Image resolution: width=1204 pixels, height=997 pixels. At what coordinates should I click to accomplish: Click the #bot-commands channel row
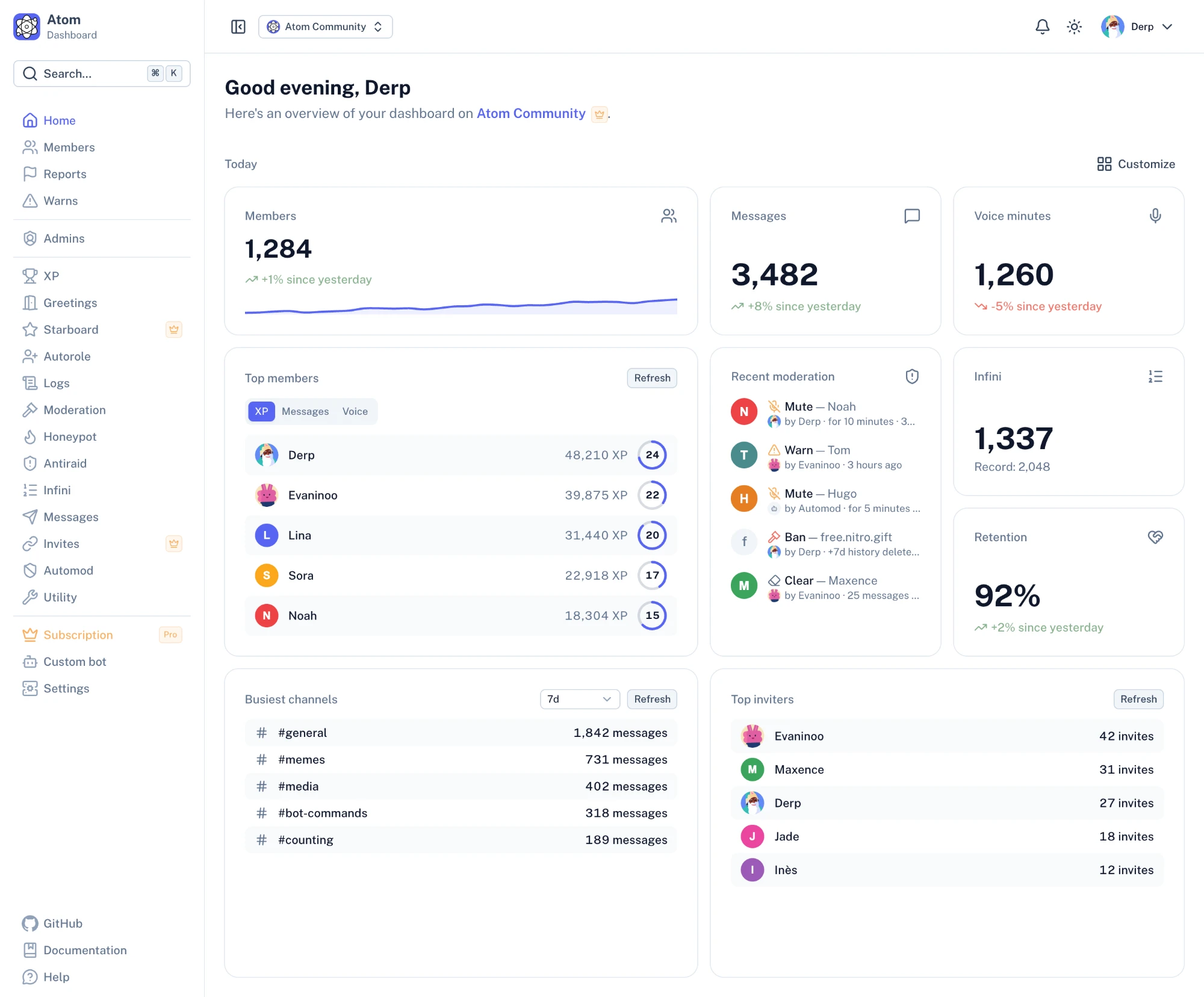(x=461, y=813)
